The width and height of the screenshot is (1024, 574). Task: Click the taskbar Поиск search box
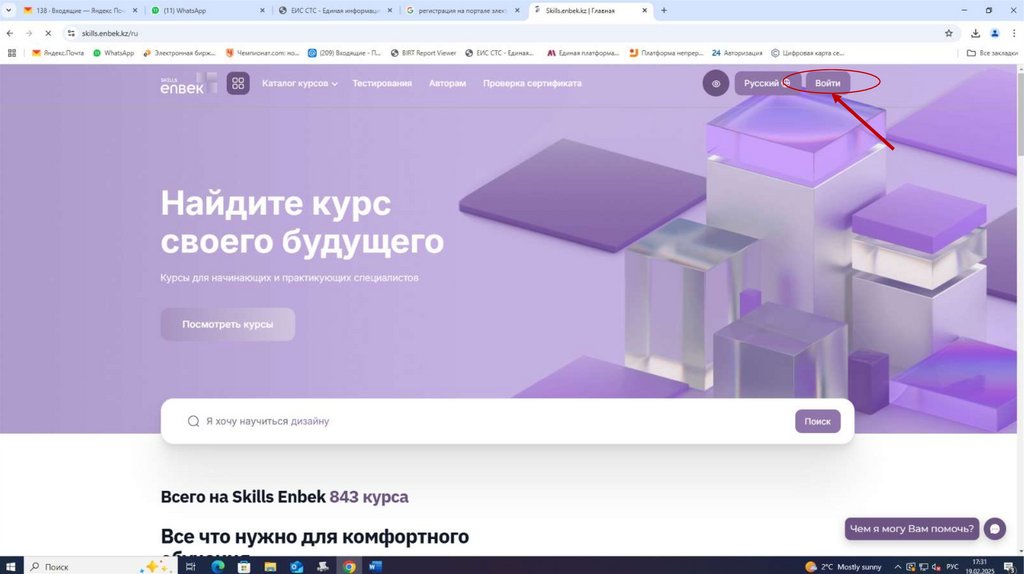pyautogui.click(x=101, y=566)
